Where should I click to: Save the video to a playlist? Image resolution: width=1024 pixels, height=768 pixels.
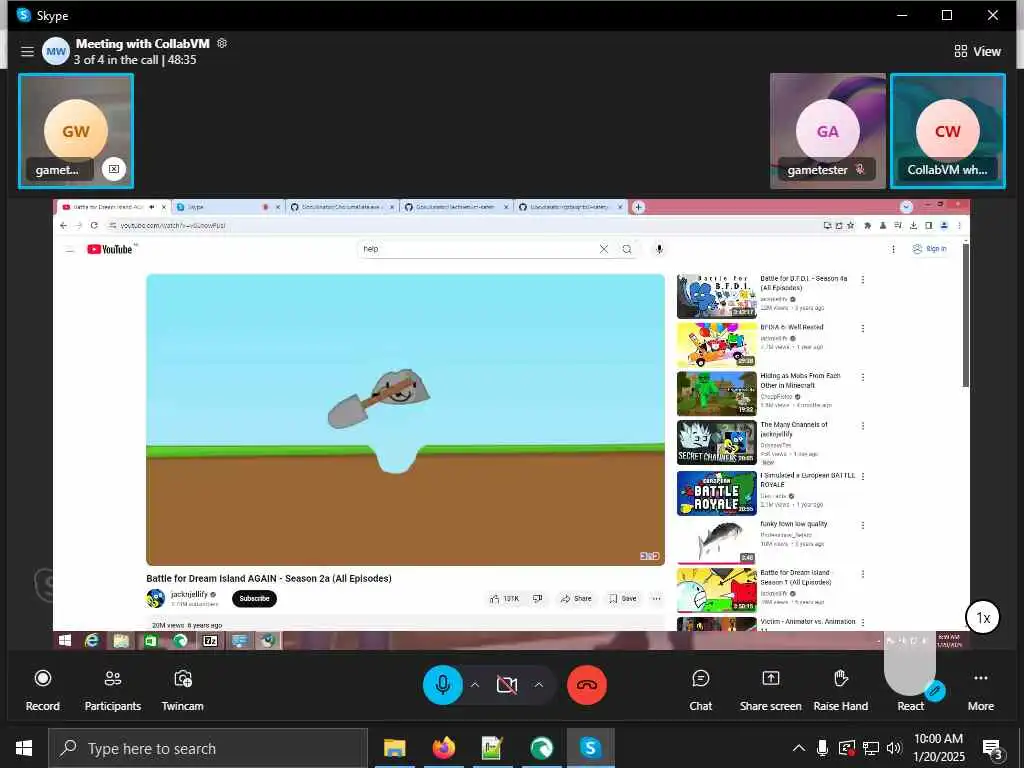click(x=622, y=598)
